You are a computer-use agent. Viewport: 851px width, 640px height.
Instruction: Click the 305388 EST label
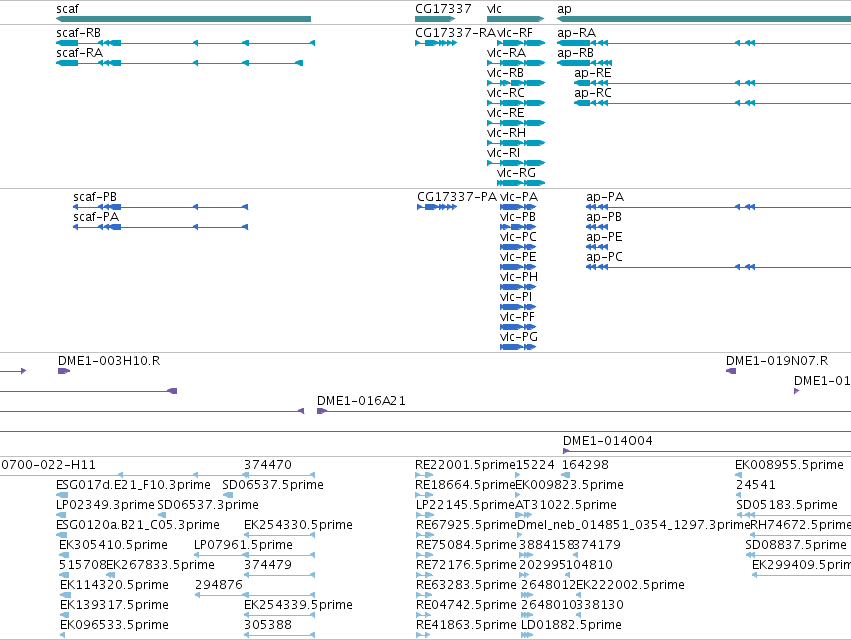[x=268, y=625]
